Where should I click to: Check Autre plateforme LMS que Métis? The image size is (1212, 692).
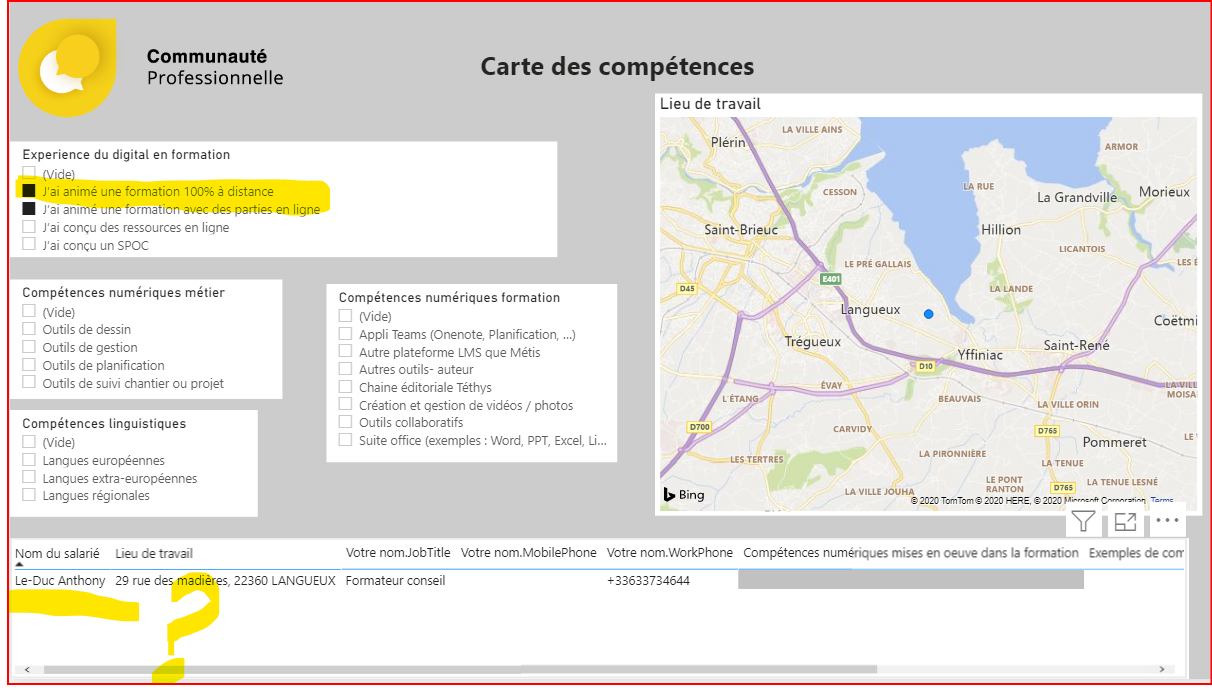point(345,352)
